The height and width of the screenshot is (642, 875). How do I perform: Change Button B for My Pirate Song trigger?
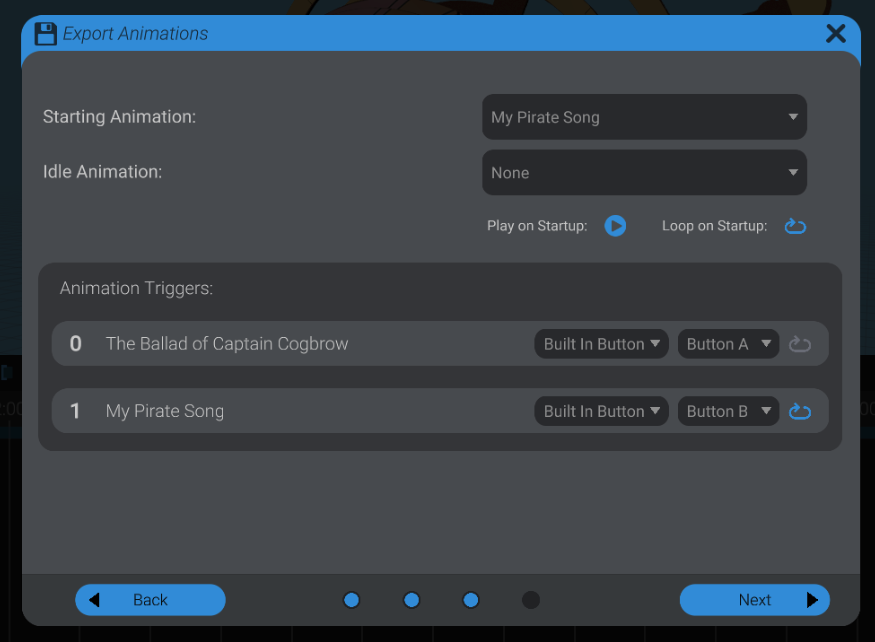[x=728, y=410]
